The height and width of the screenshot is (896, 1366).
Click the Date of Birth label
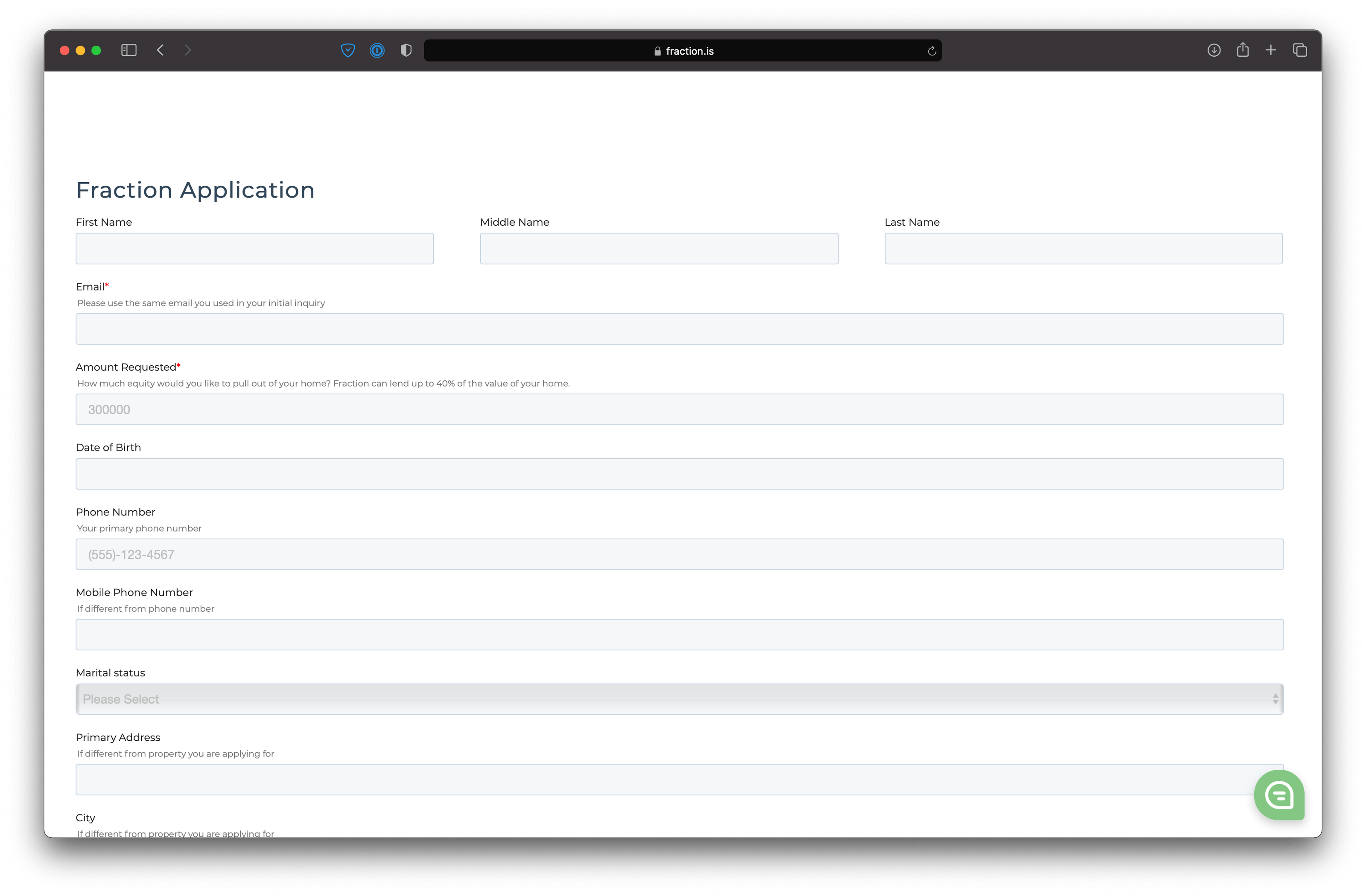point(108,448)
